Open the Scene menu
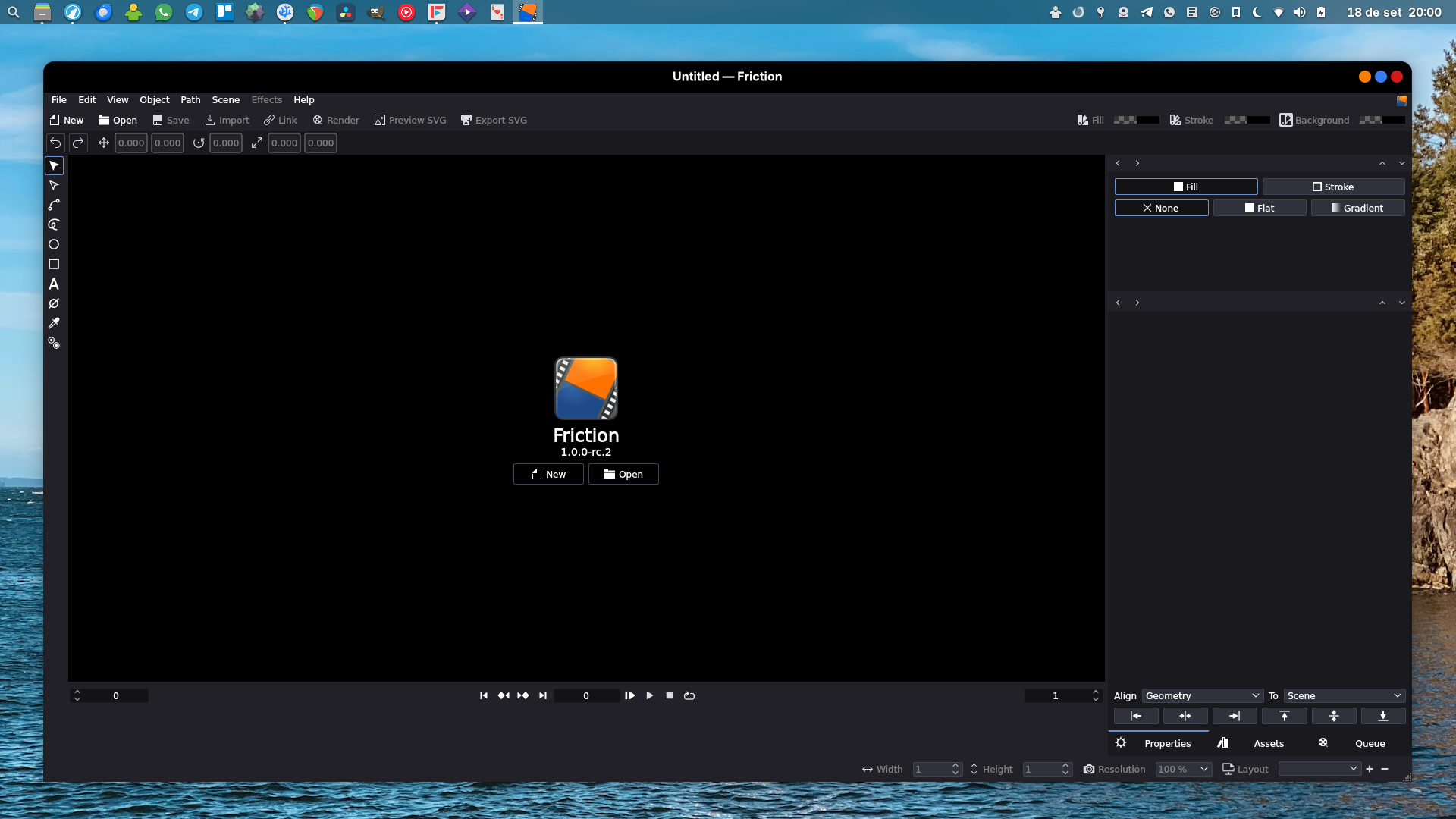 coord(225,99)
